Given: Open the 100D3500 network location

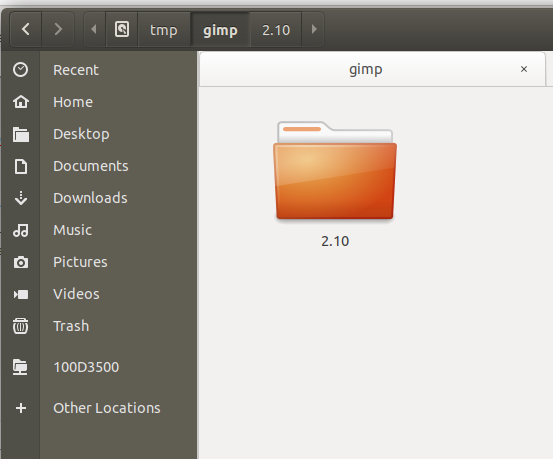Looking at the screenshot, I should pyautogui.click(x=86, y=367).
